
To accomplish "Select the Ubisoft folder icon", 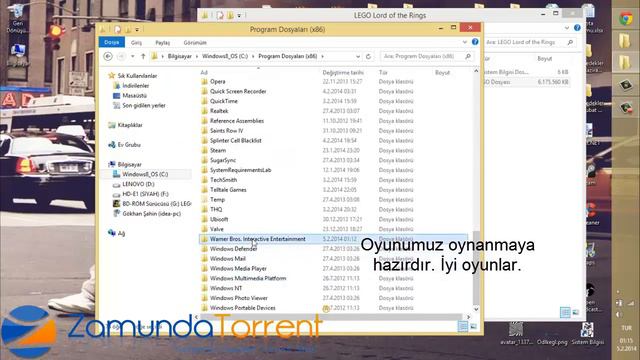I will pos(204,219).
